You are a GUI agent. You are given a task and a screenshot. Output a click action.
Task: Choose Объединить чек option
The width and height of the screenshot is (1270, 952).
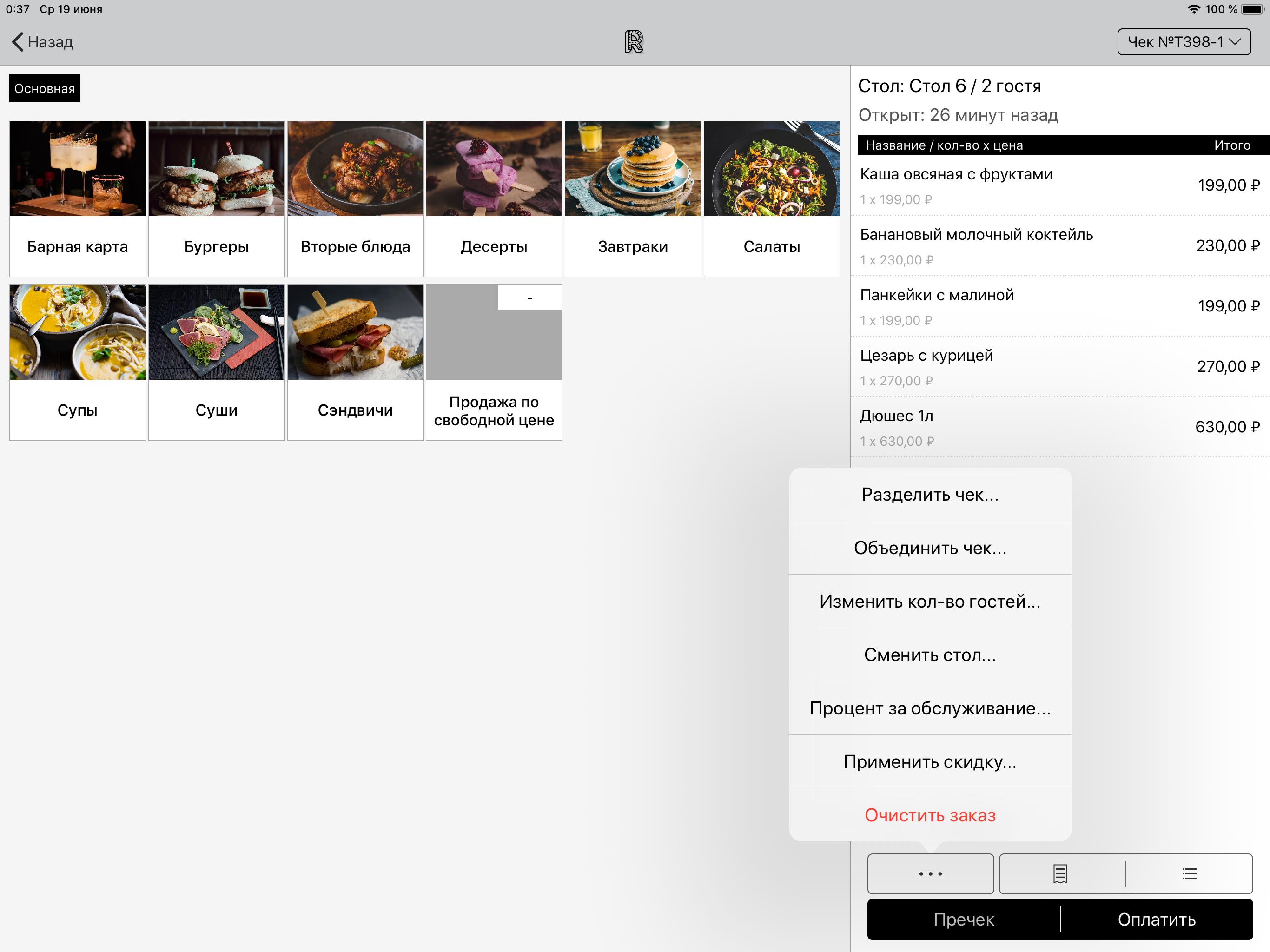pos(930,548)
